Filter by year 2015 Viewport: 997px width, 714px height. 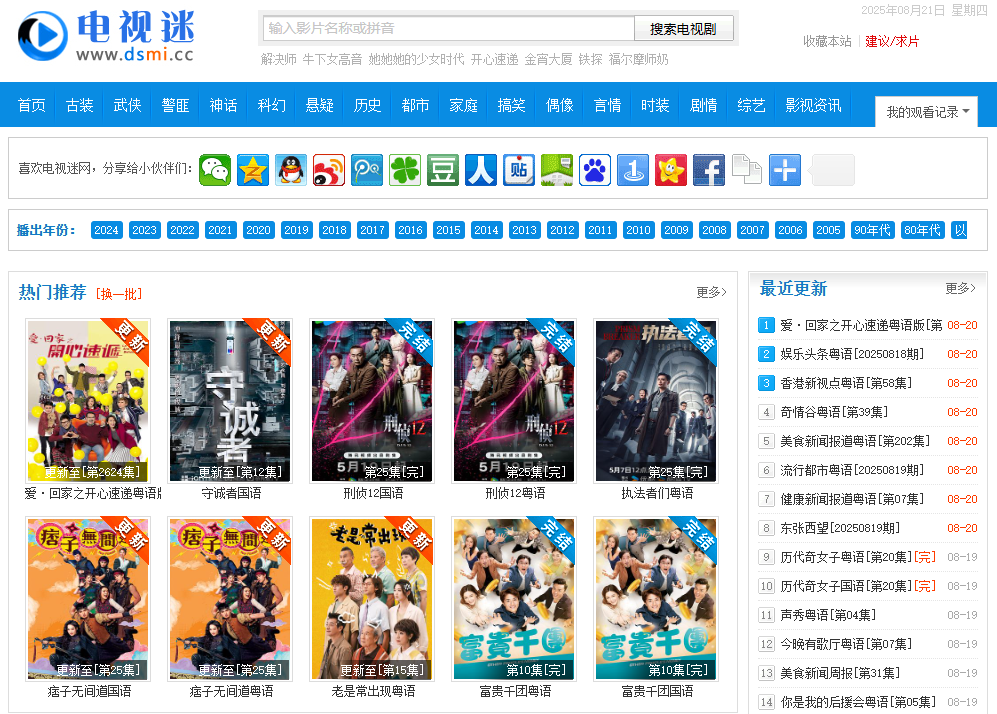(x=448, y=230)
